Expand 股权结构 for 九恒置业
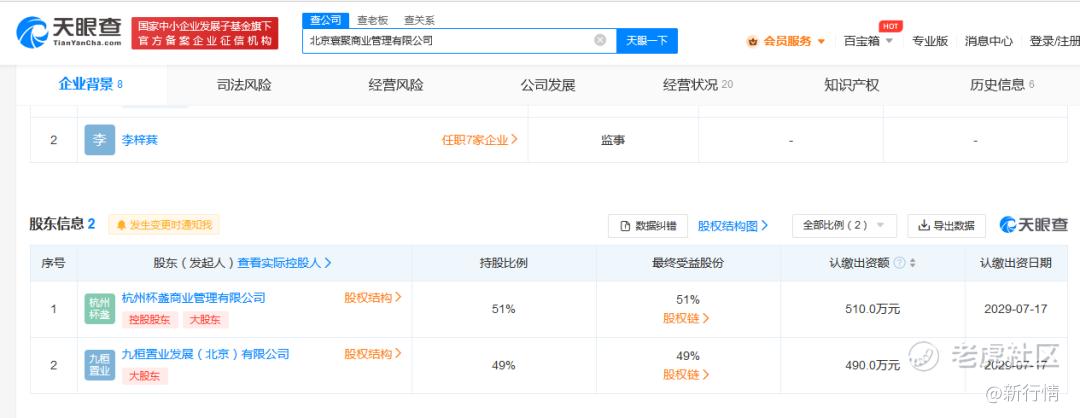Image resolution: width=1080 pixels, height=418 pixels. (x=373, y=355)
